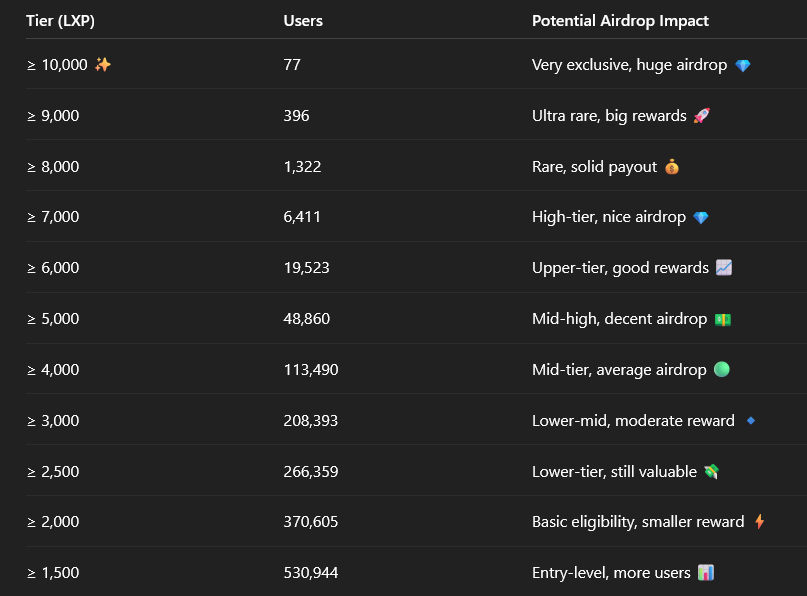Image resolution: width=807 pixels, height=596 pixels.
Task: Click the ≥ 5,000 tier cell
Action: click(53, 319)
